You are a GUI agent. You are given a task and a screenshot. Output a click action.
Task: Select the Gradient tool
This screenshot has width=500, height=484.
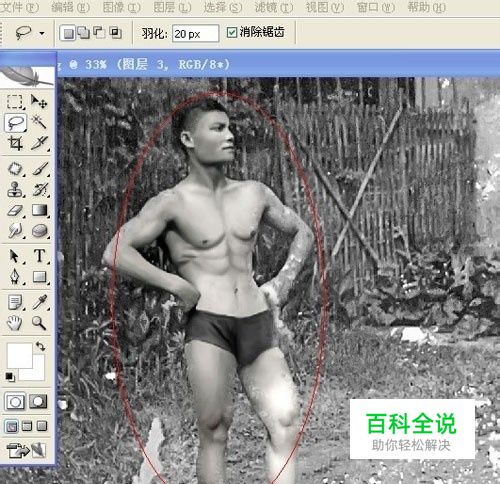[39, 210]
